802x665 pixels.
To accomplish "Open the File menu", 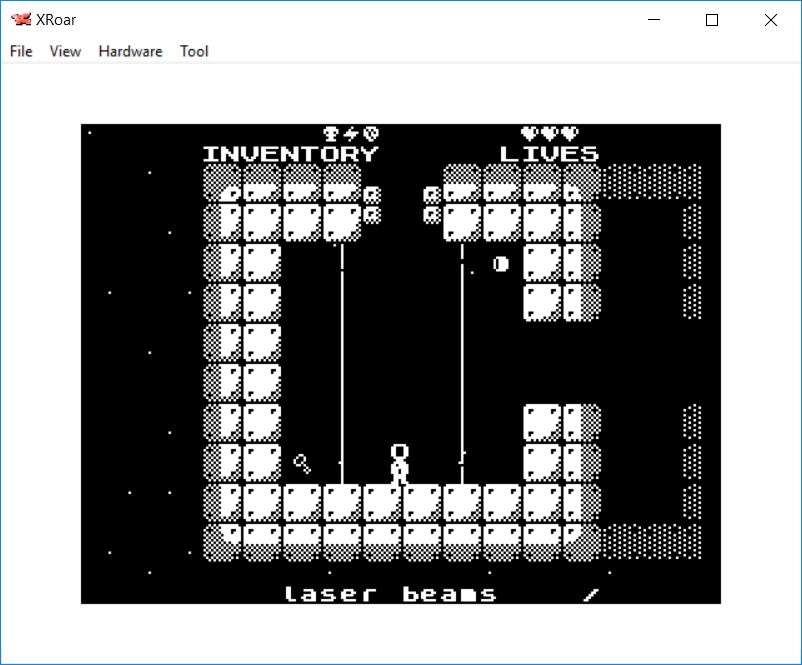I will pos(21,51).
